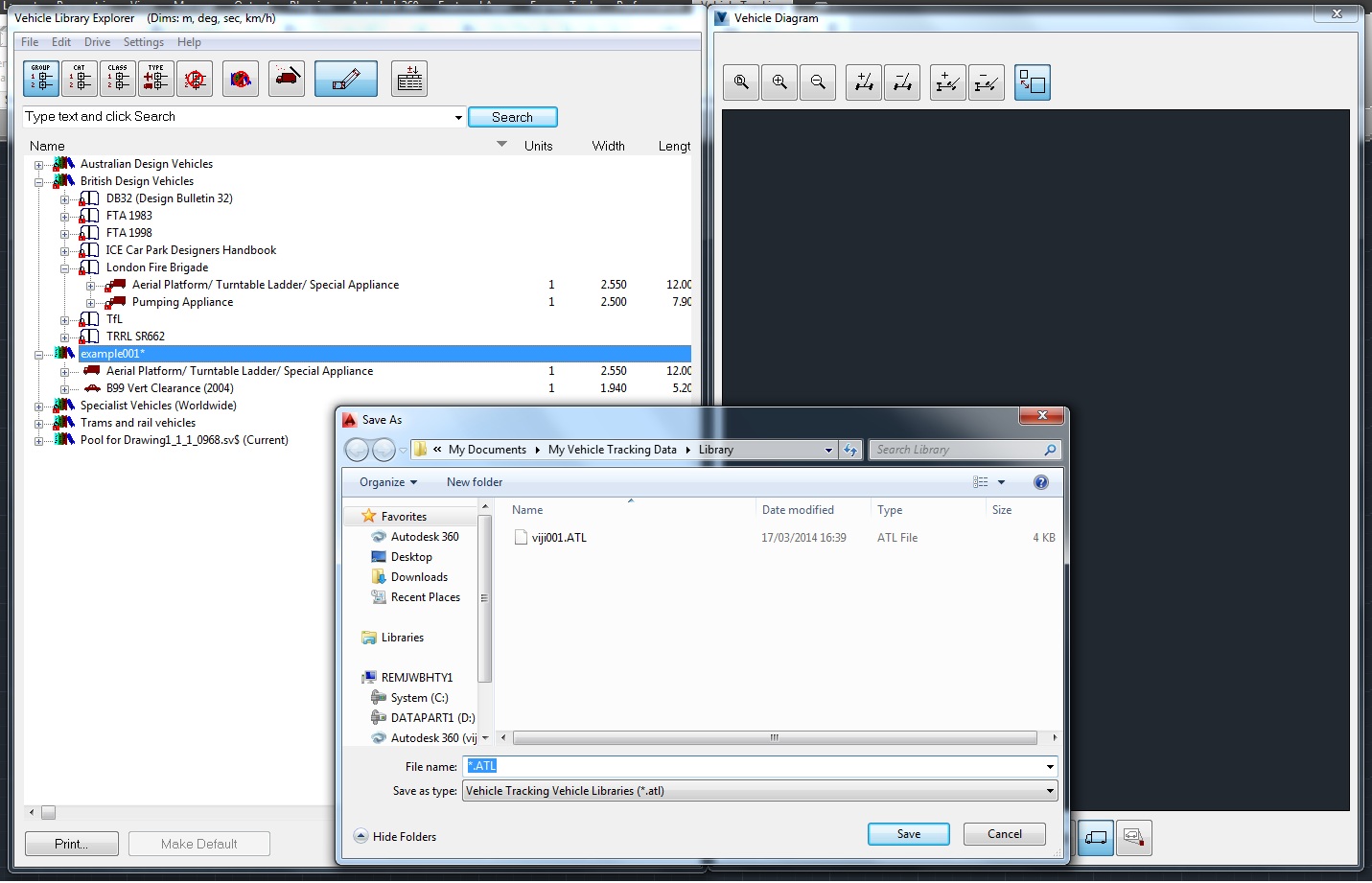Select ICE Car Park Designers Handbook
Viewport: 1372px width, 883px height.
click(191, 250)
